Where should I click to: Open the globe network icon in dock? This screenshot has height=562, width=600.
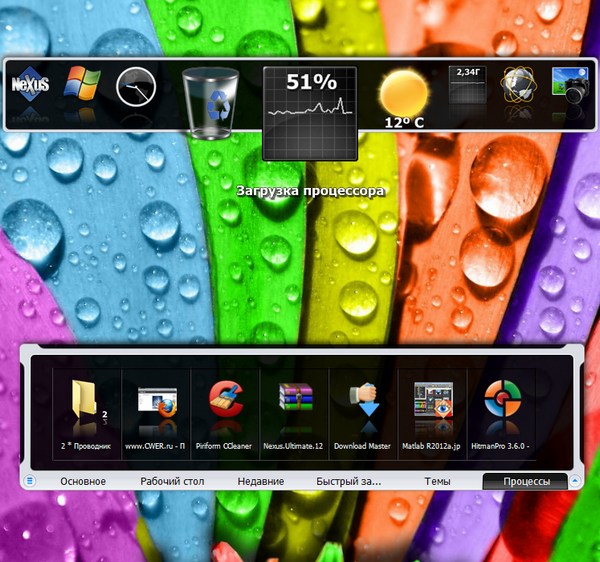click(x=519, y=88)
